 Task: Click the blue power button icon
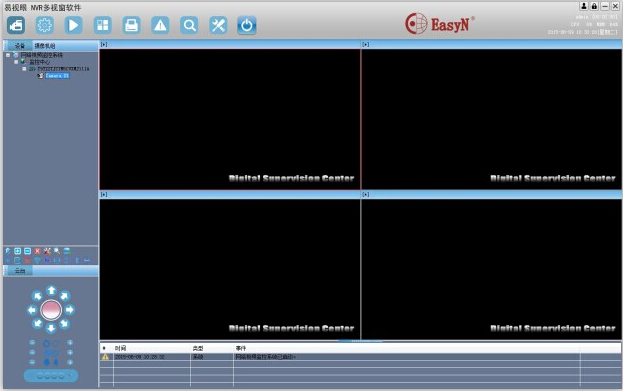point(247,25)
